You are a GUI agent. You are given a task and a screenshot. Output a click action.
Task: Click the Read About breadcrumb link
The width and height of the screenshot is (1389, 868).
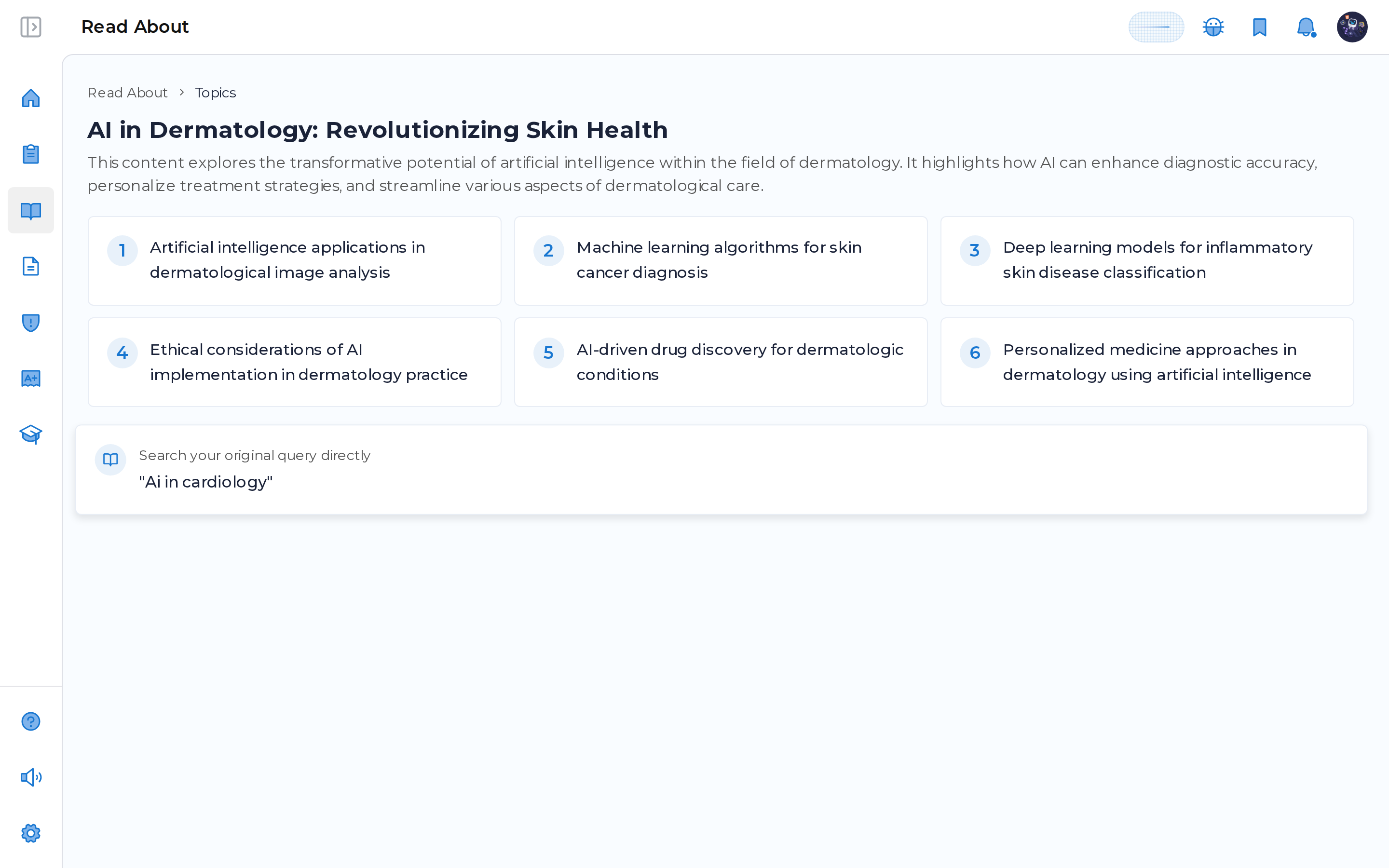(127, 93)
